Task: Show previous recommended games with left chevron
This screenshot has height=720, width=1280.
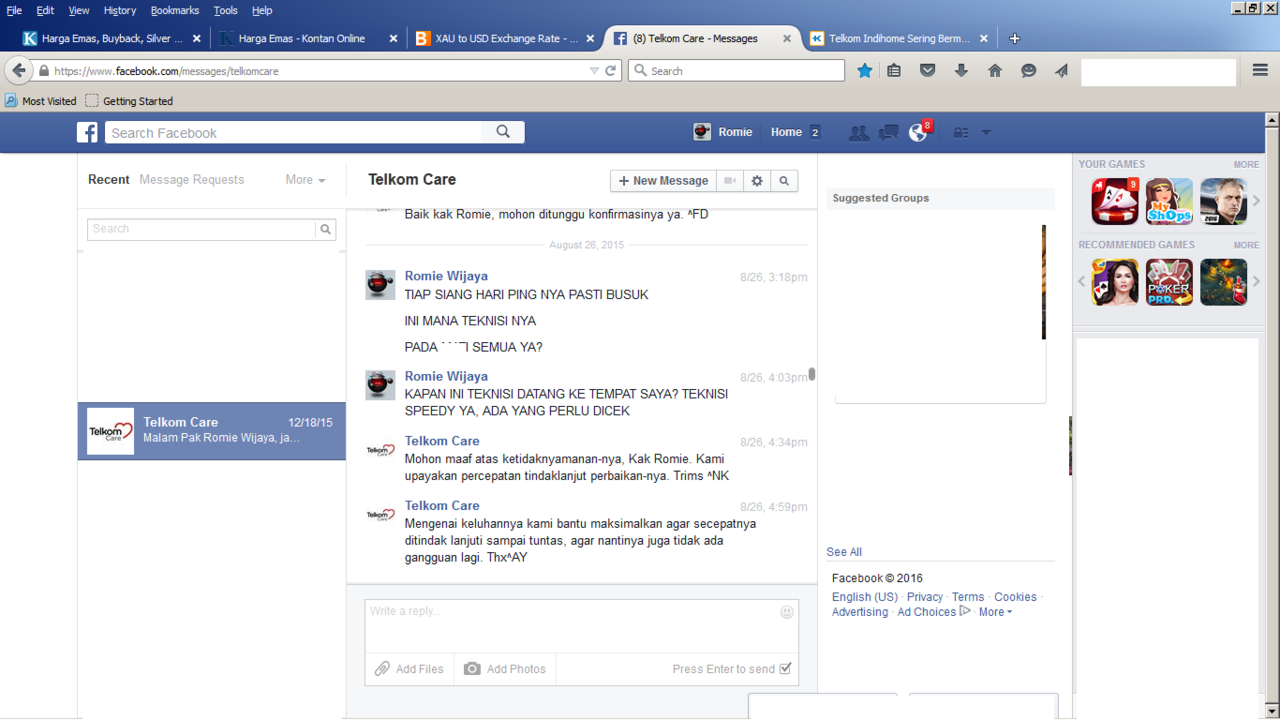Action: [x=1082, y=282]
